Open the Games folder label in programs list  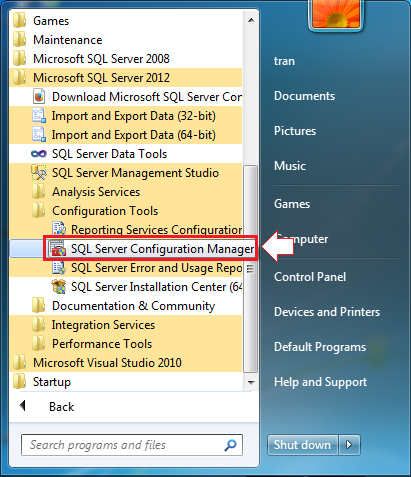point(51,21)
